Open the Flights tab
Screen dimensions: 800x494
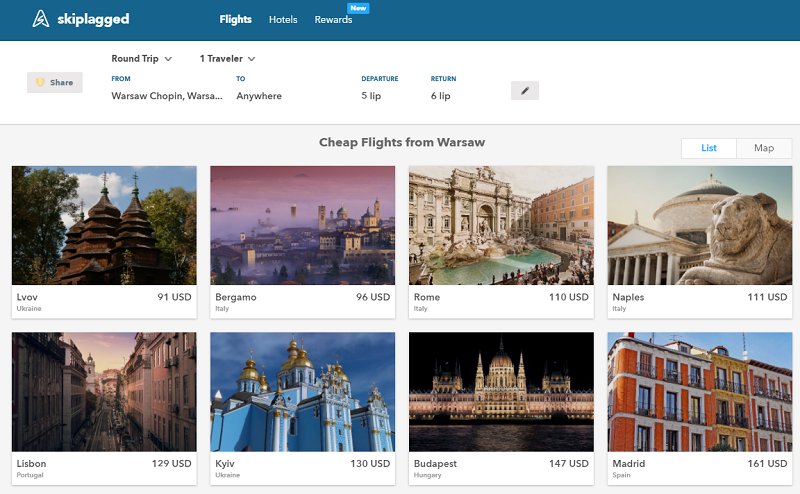click(235, 20)
